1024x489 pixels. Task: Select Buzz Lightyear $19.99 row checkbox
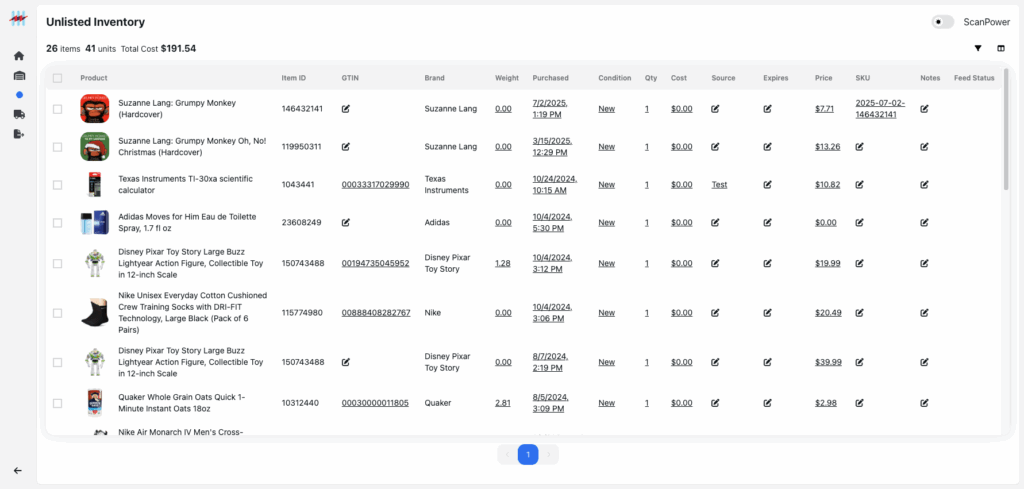pyautogui.click(x=57, y=264)
